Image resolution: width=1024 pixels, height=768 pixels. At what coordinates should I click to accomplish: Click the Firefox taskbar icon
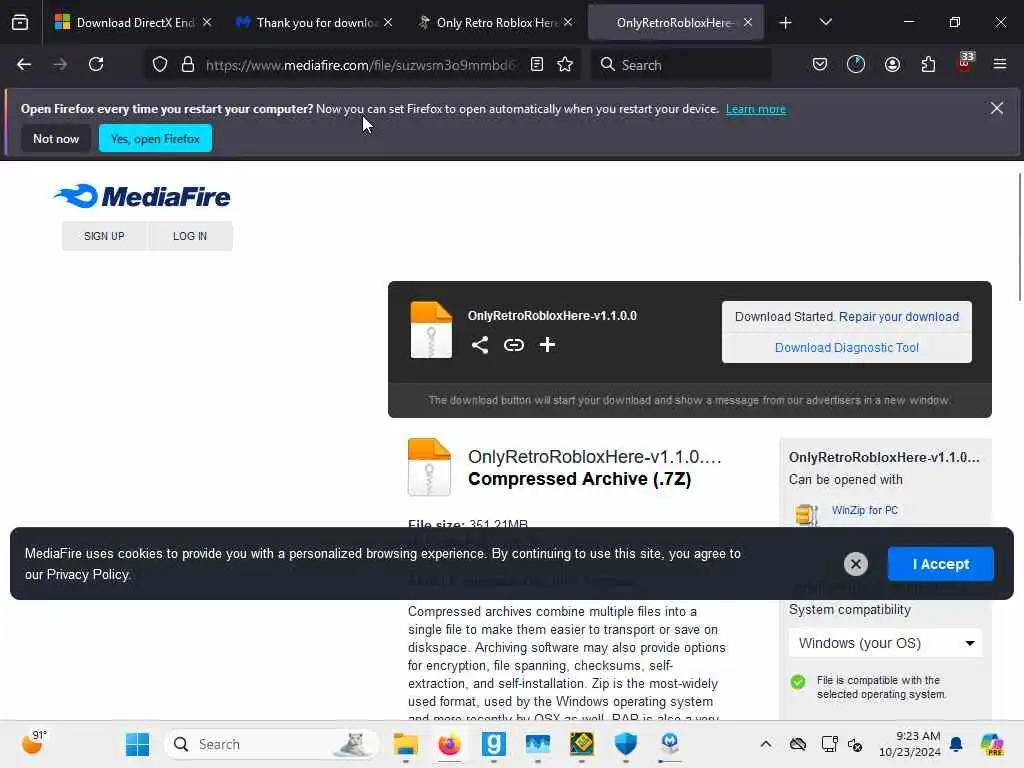449,744
